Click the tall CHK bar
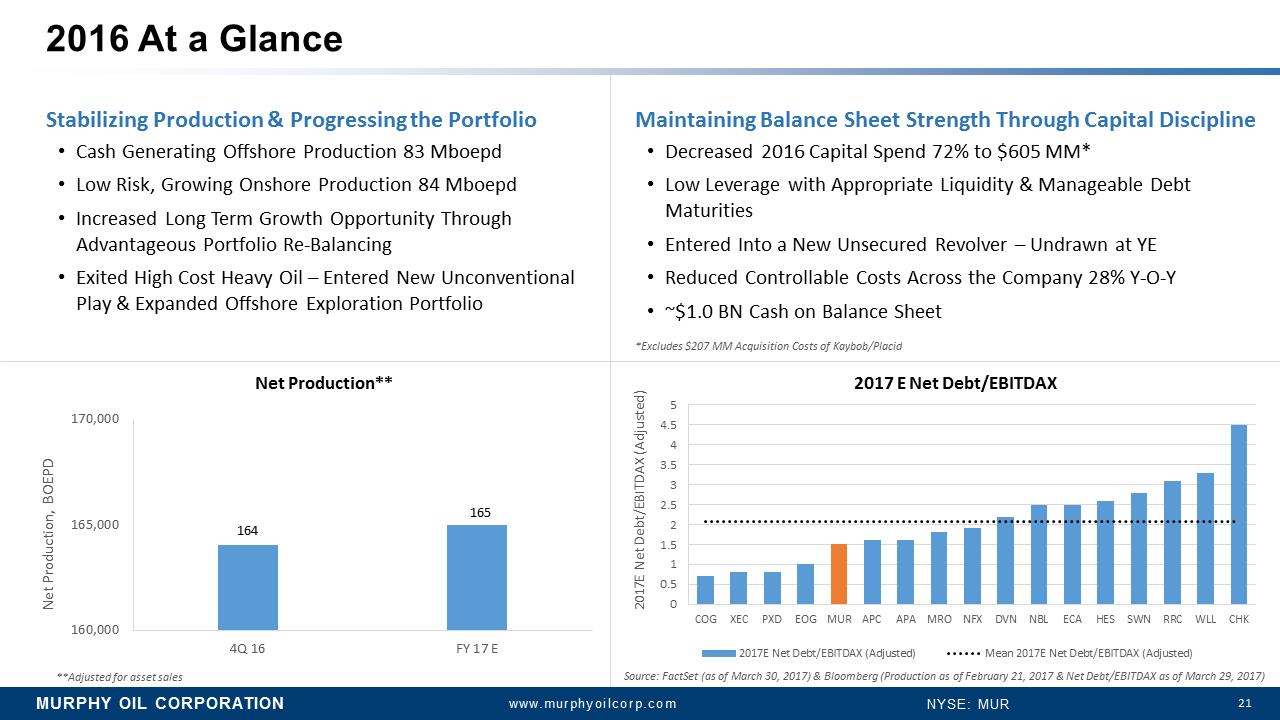 pyautogui.click(x=1239, y=514)
